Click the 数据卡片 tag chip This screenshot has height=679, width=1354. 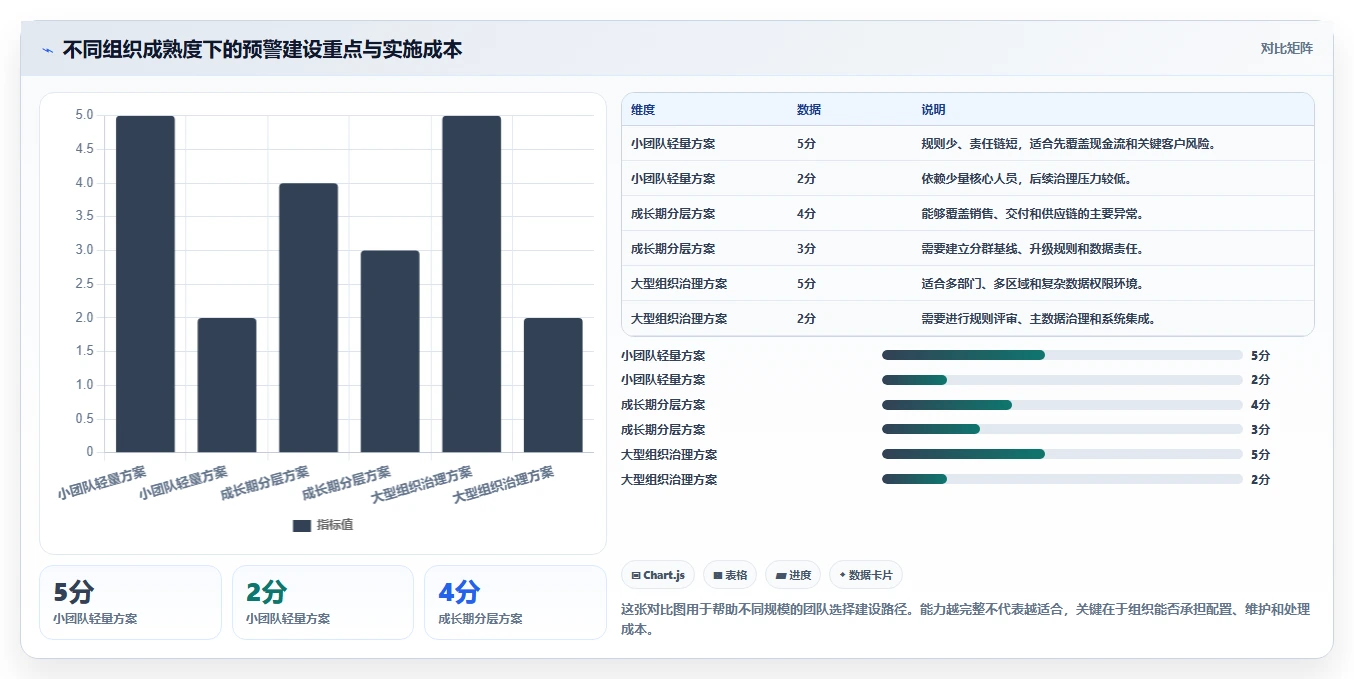866,575
